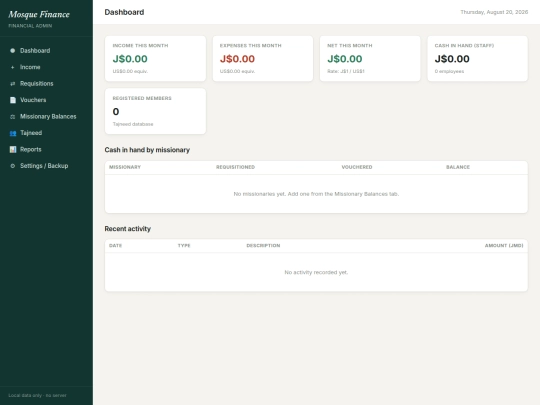Image resolution: width=540 pixels, height=405 pixels.
Task: Select the Registered Members card
Action: [155, 111]
